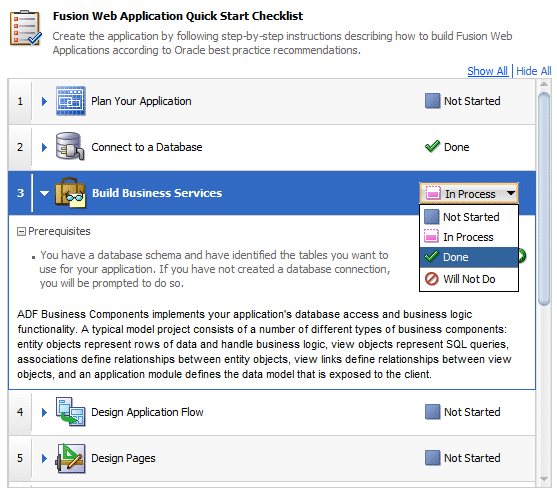The width and height of the screenshot is (557, 495).
Task: Click the Plan Your Application title
Action: 141,101
